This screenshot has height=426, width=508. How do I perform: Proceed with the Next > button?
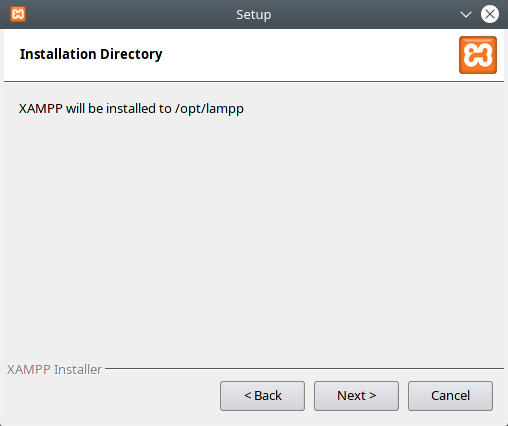click(356, 396)
